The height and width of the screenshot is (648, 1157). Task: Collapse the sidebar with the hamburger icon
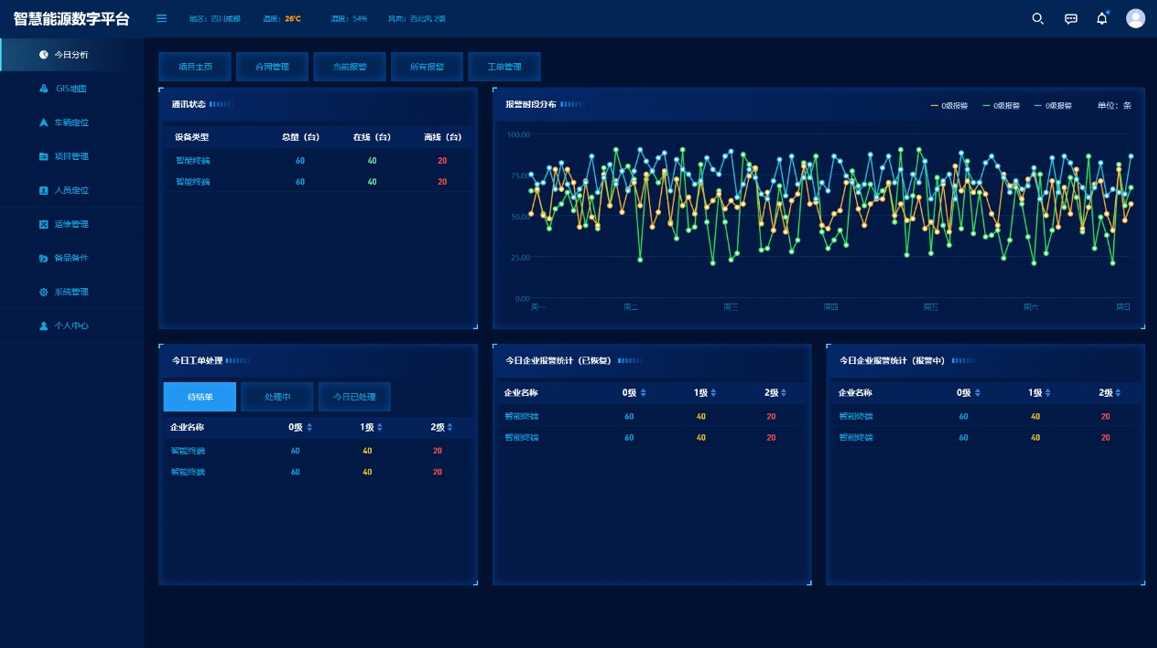(x=162, y=18)
